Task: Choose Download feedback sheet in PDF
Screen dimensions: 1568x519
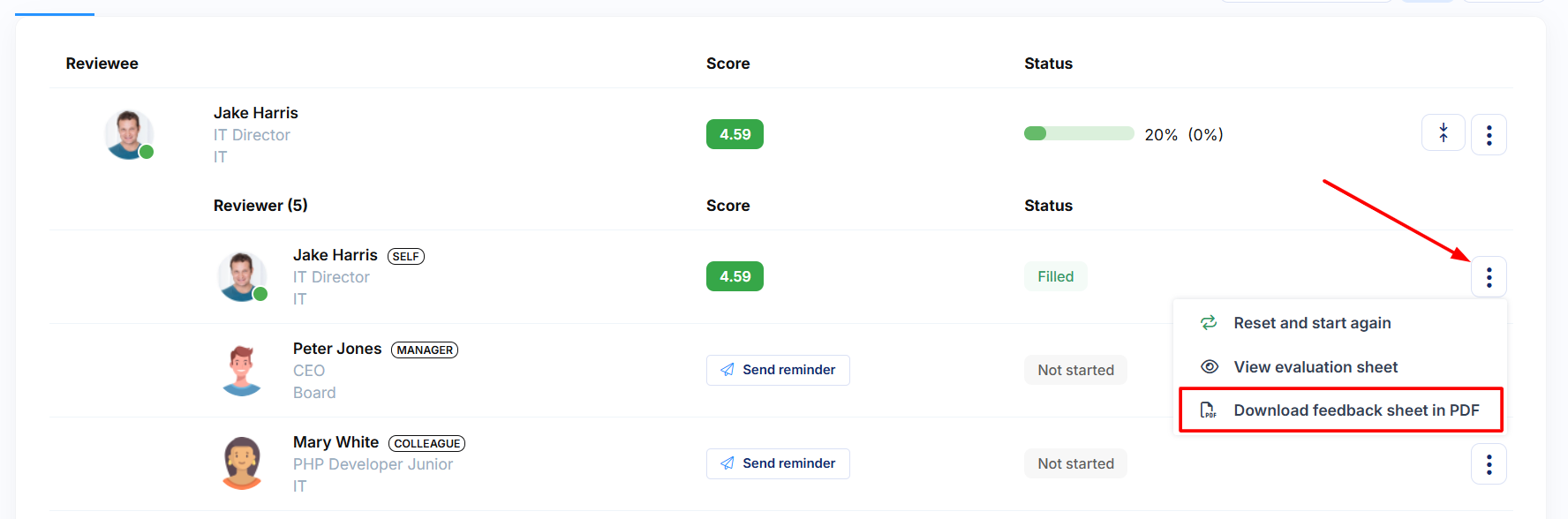Action: point(1356,410)
